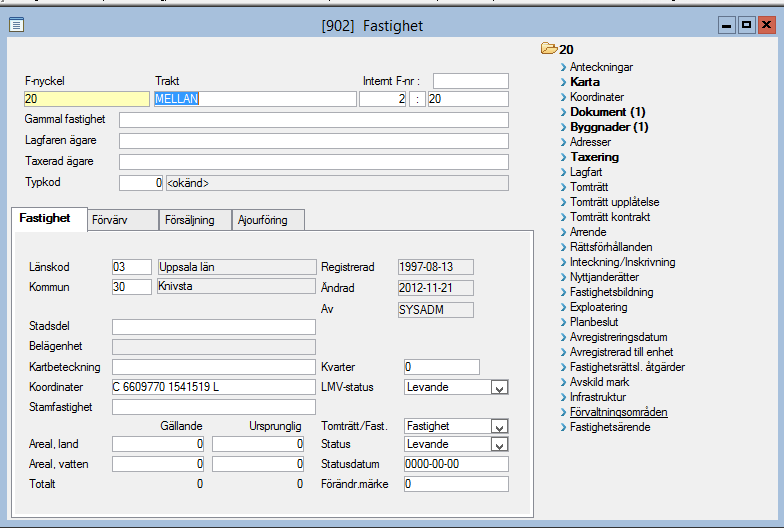Click the Förändr.märke field
The width and height of the screenshot is (784, 528).
[x=456, y=484]
